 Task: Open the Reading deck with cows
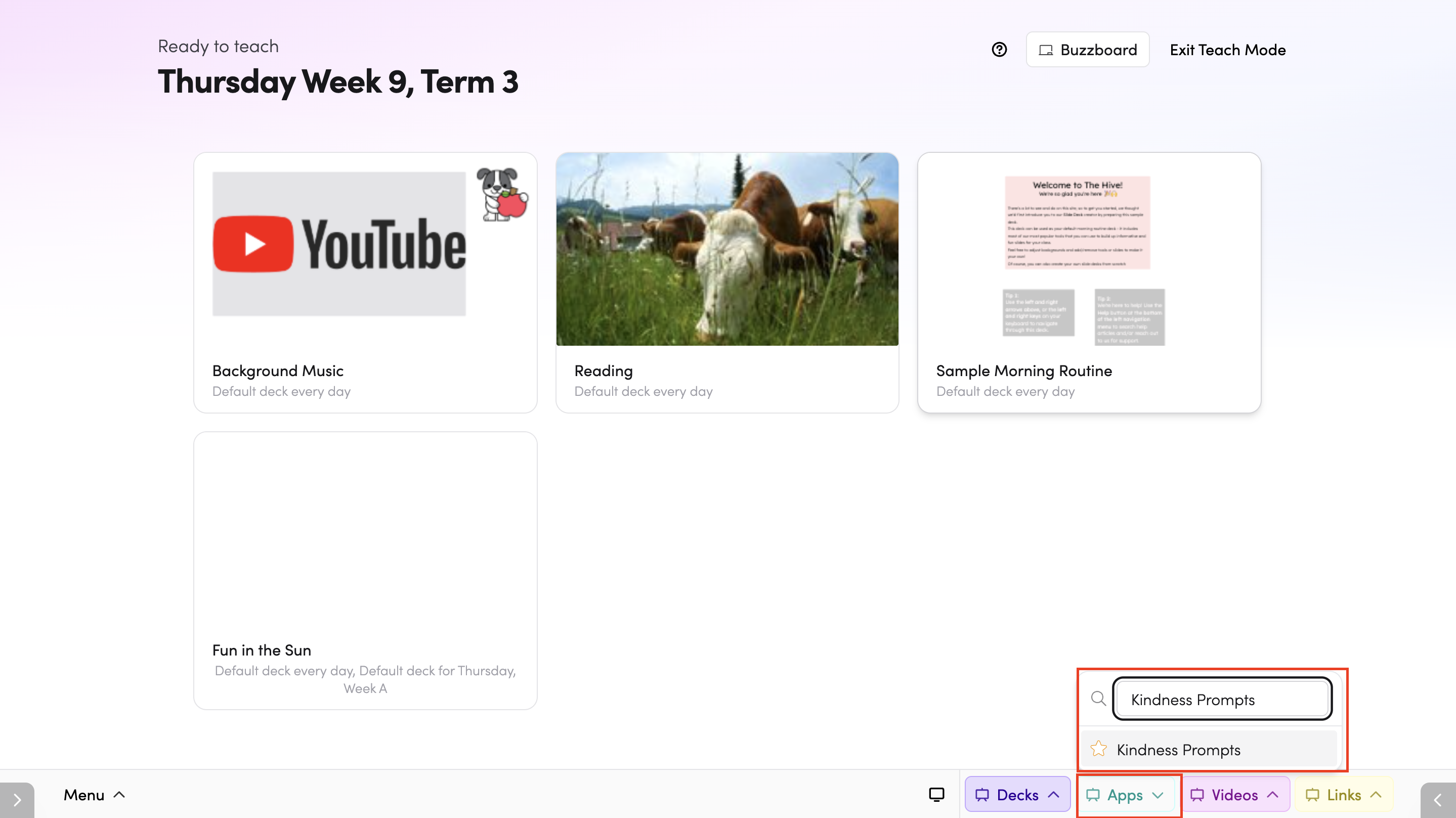[727, 282]
